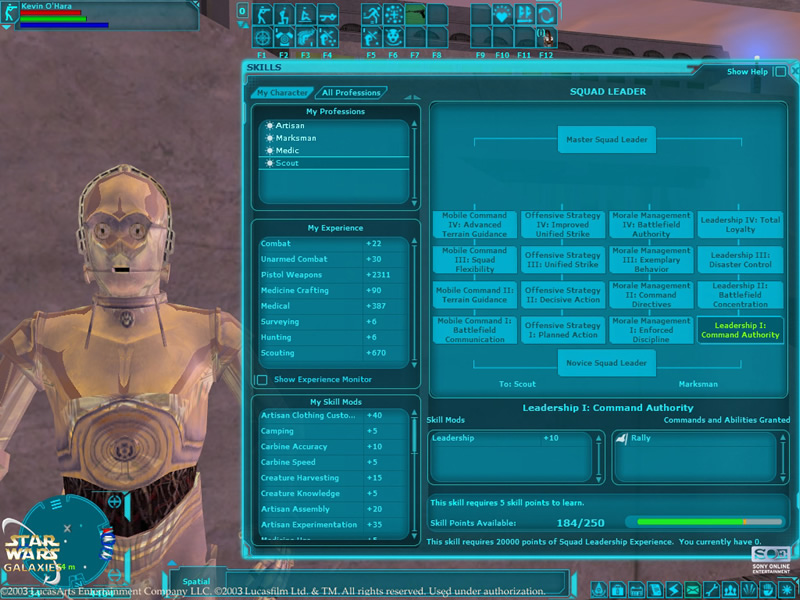The height and width of the screenshot is (600, 800).
Task: Open the mail envelope icon in bottom bar
Action: point(692,589)
